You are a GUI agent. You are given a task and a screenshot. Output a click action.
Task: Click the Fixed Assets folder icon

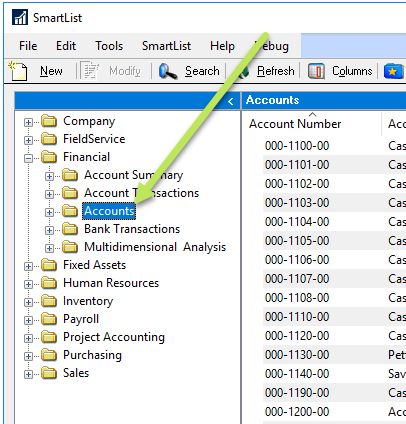click(49, 265)
